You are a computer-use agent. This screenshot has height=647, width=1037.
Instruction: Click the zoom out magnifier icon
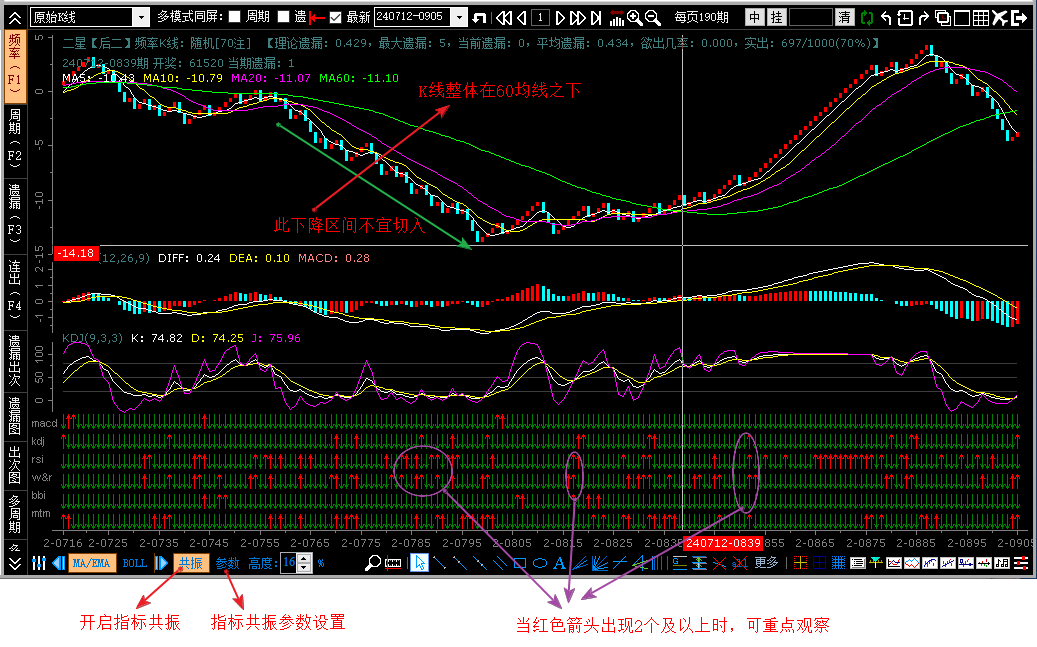[652, 18]
